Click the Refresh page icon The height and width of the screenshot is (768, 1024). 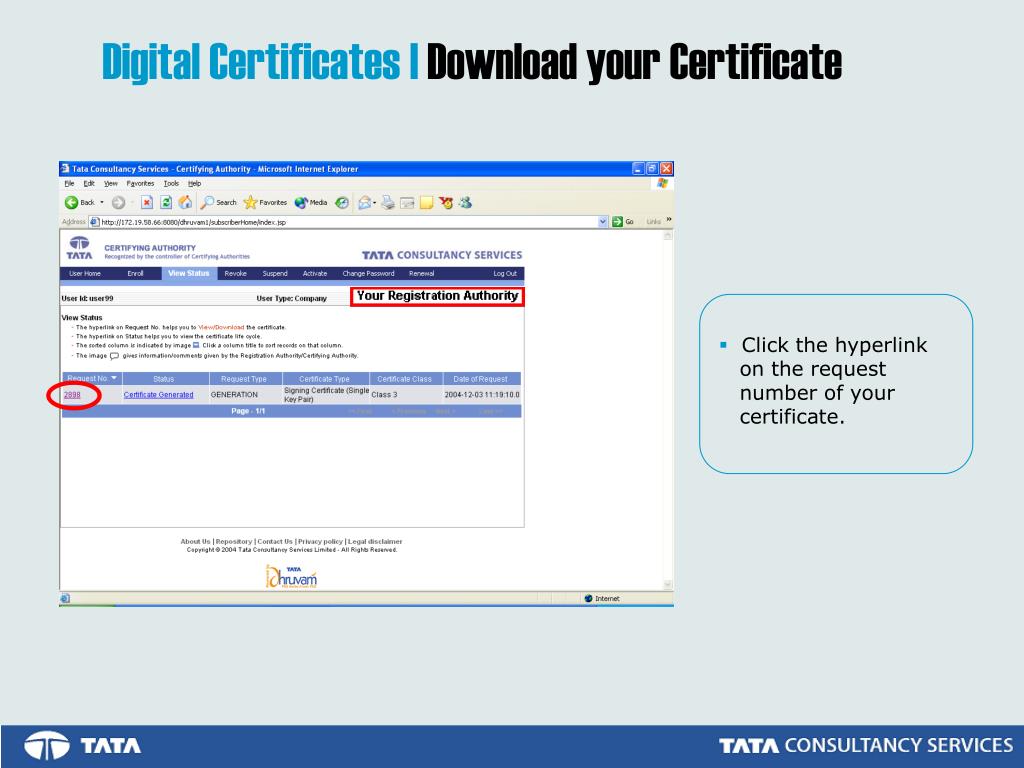[x=166, y=202]
